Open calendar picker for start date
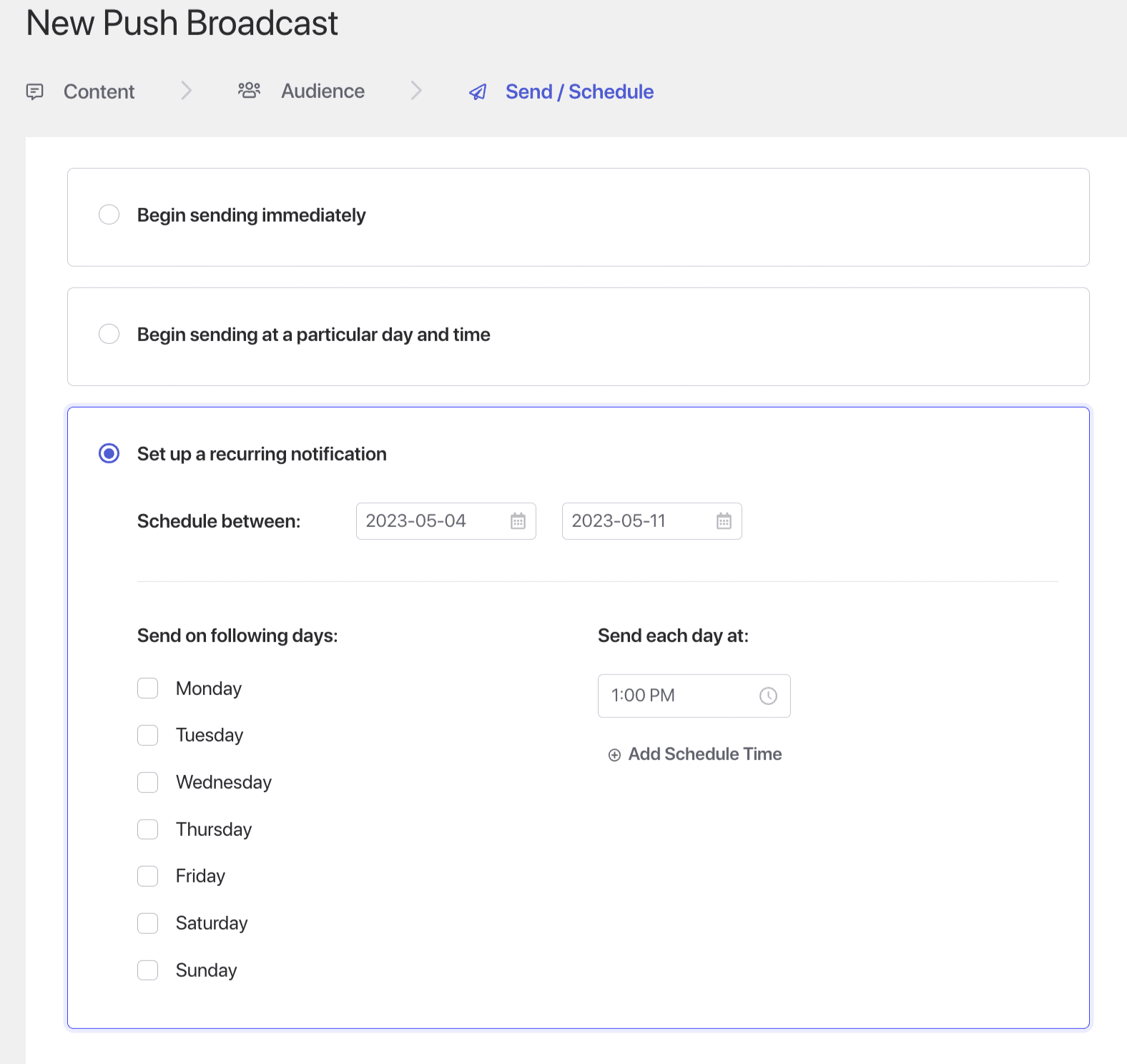1127x1064 pixels. pos(518,521)
